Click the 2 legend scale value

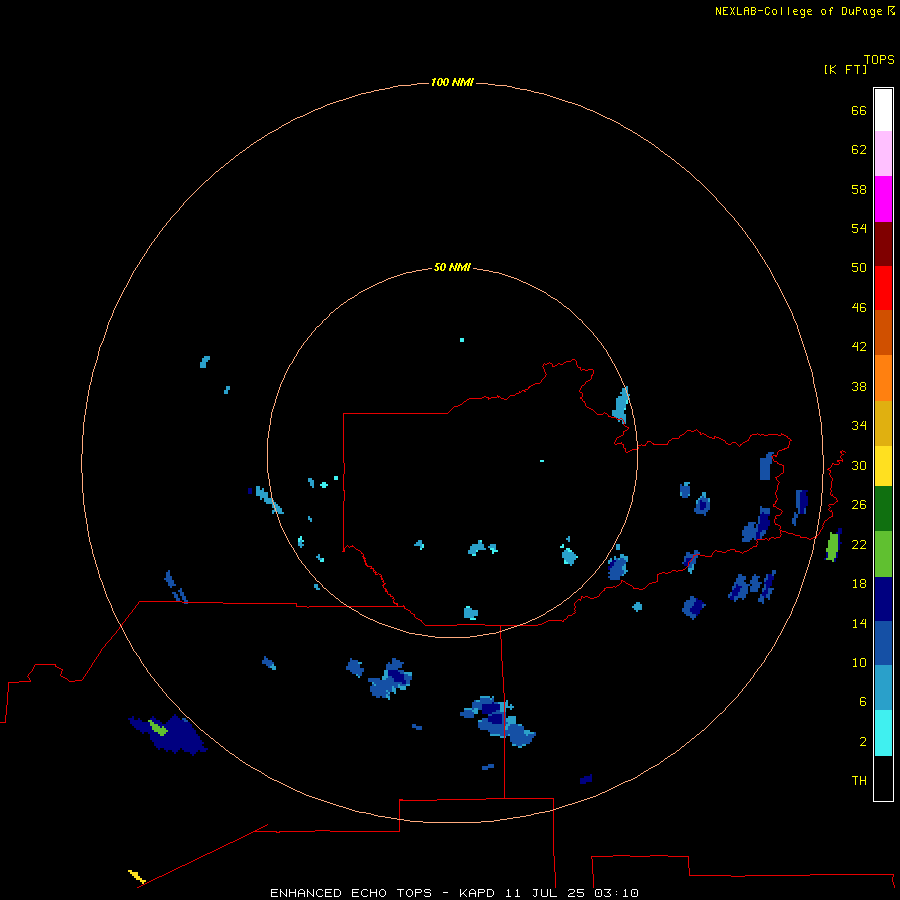(862, 741)
